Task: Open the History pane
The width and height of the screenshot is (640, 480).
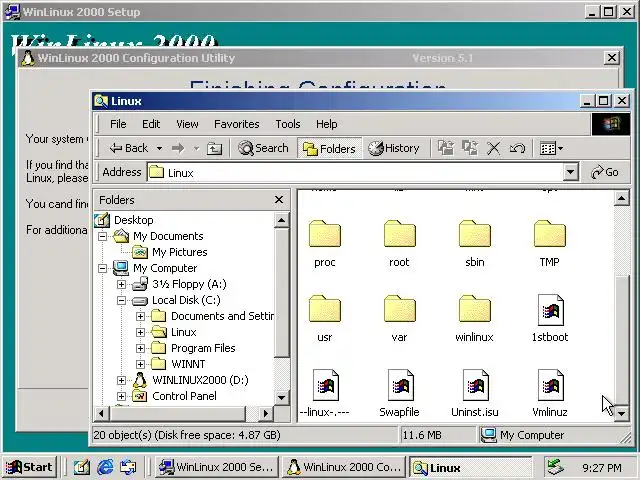Action: [x=393, y=148]
